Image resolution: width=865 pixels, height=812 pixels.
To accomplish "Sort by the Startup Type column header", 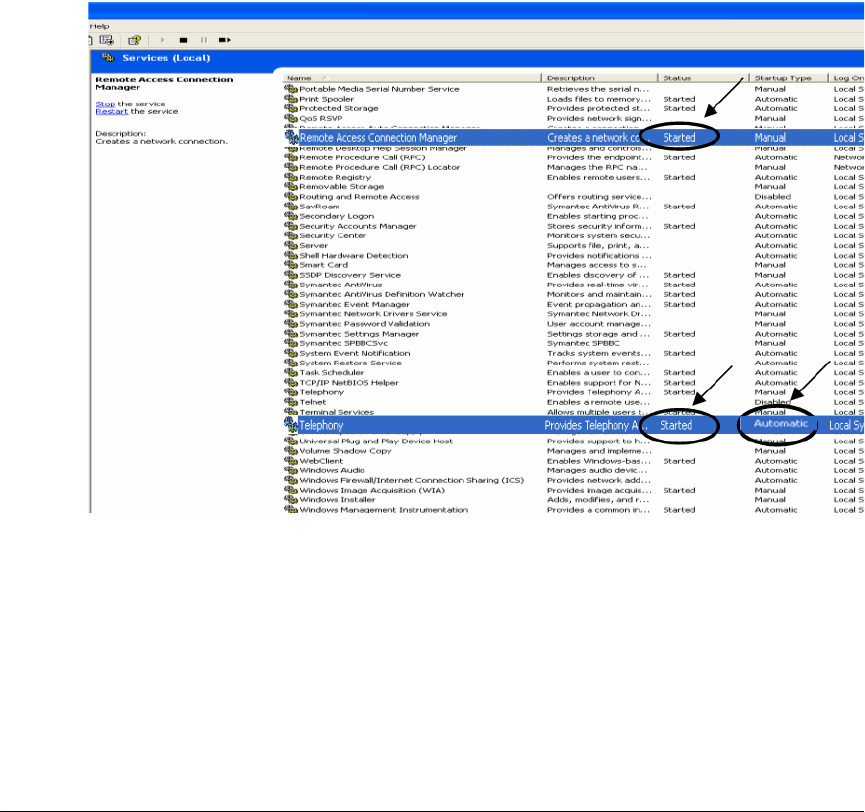I will tap(786, 78).
